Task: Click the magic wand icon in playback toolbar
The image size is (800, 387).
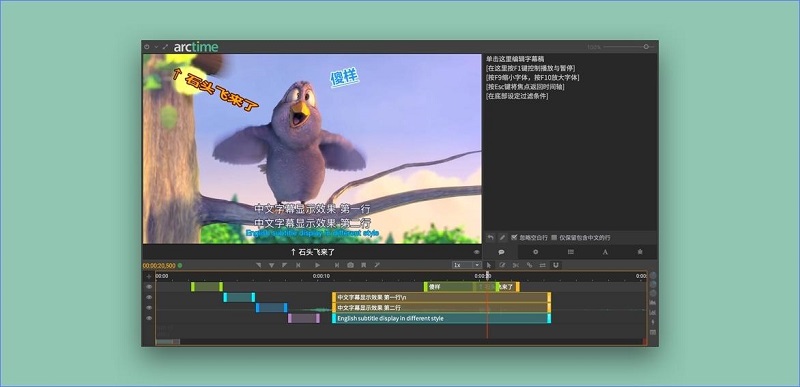Action: click(x=377, y=265)
